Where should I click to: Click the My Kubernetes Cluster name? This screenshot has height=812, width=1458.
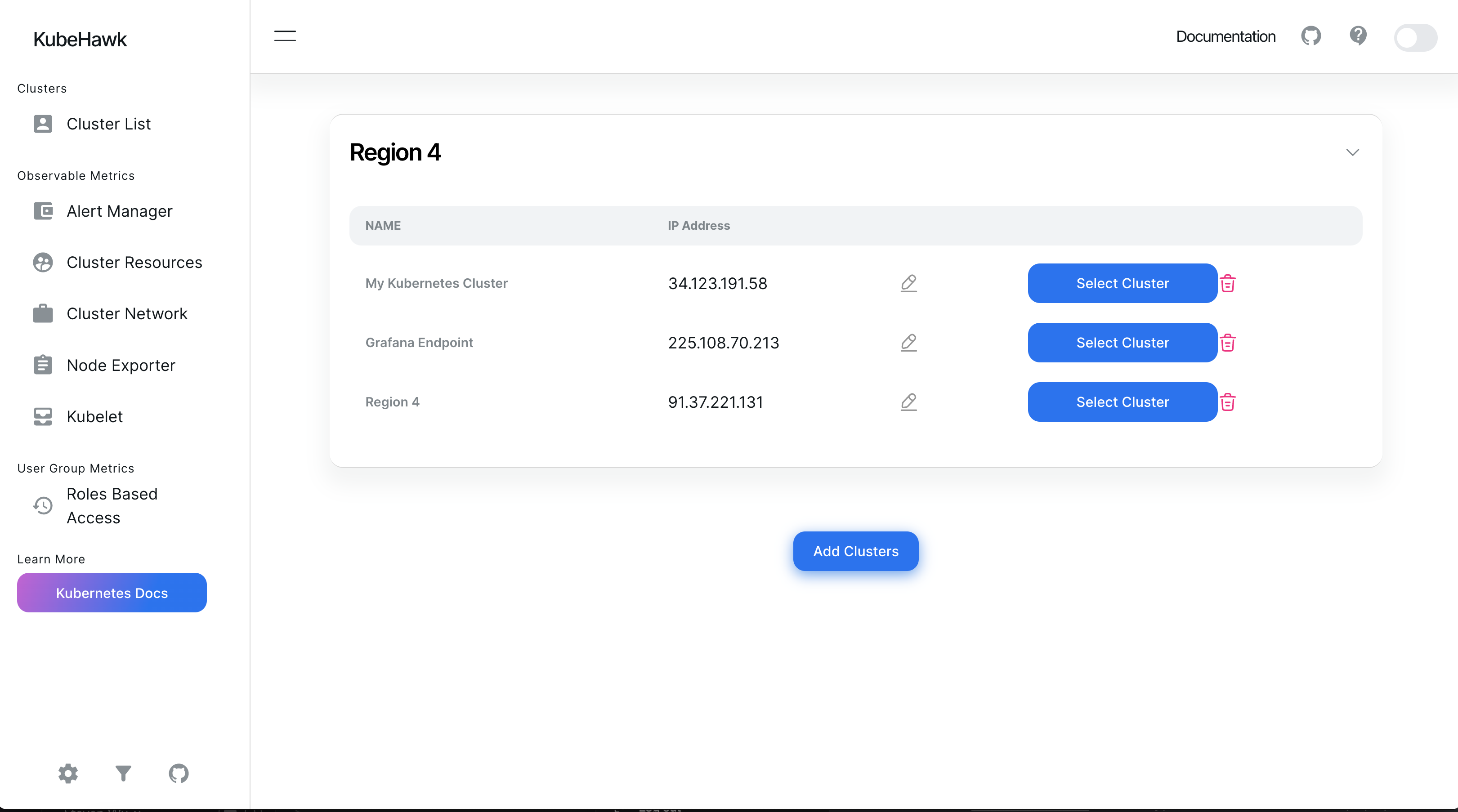pyautogui.click(x=436, y=283)
